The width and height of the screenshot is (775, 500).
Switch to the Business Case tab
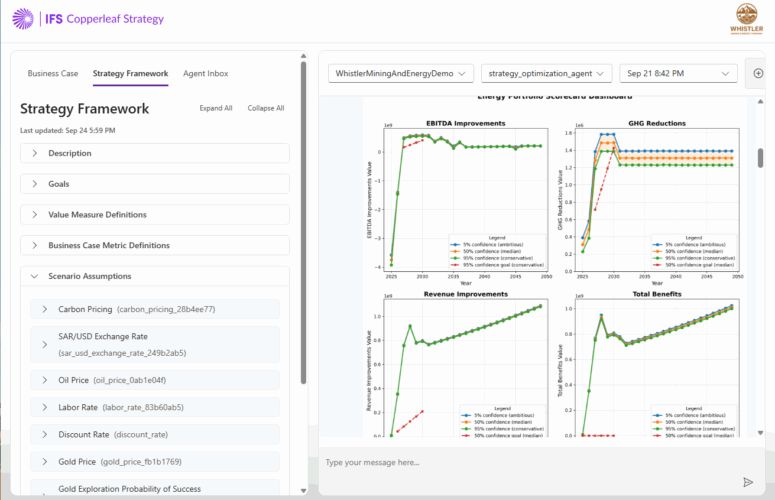pyautogui.click(x=53, y=73)
